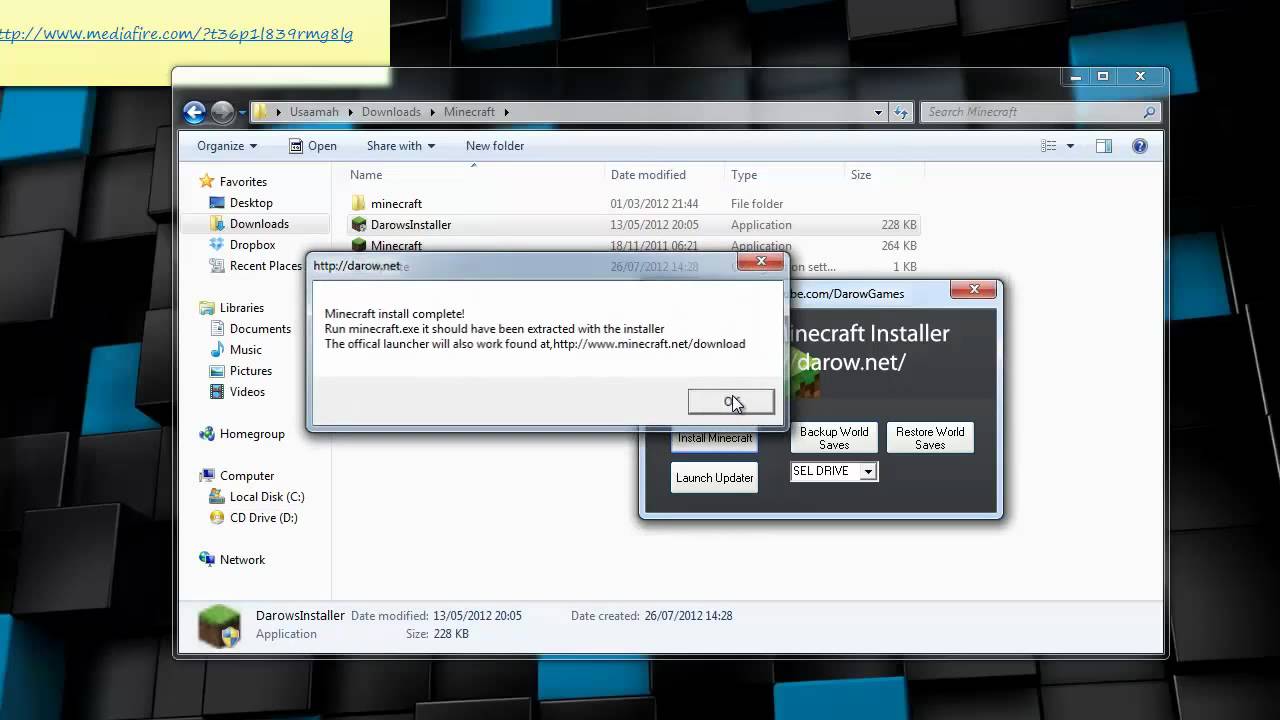The height and width of the screenshot is (720, 1280).
Task: Click the Open toolbar icon
Action: (x=296, y=146)
